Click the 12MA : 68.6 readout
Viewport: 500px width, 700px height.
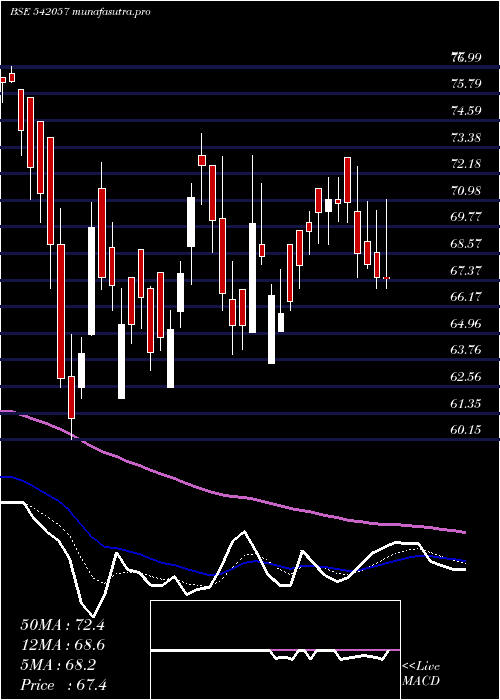[63, 645]
